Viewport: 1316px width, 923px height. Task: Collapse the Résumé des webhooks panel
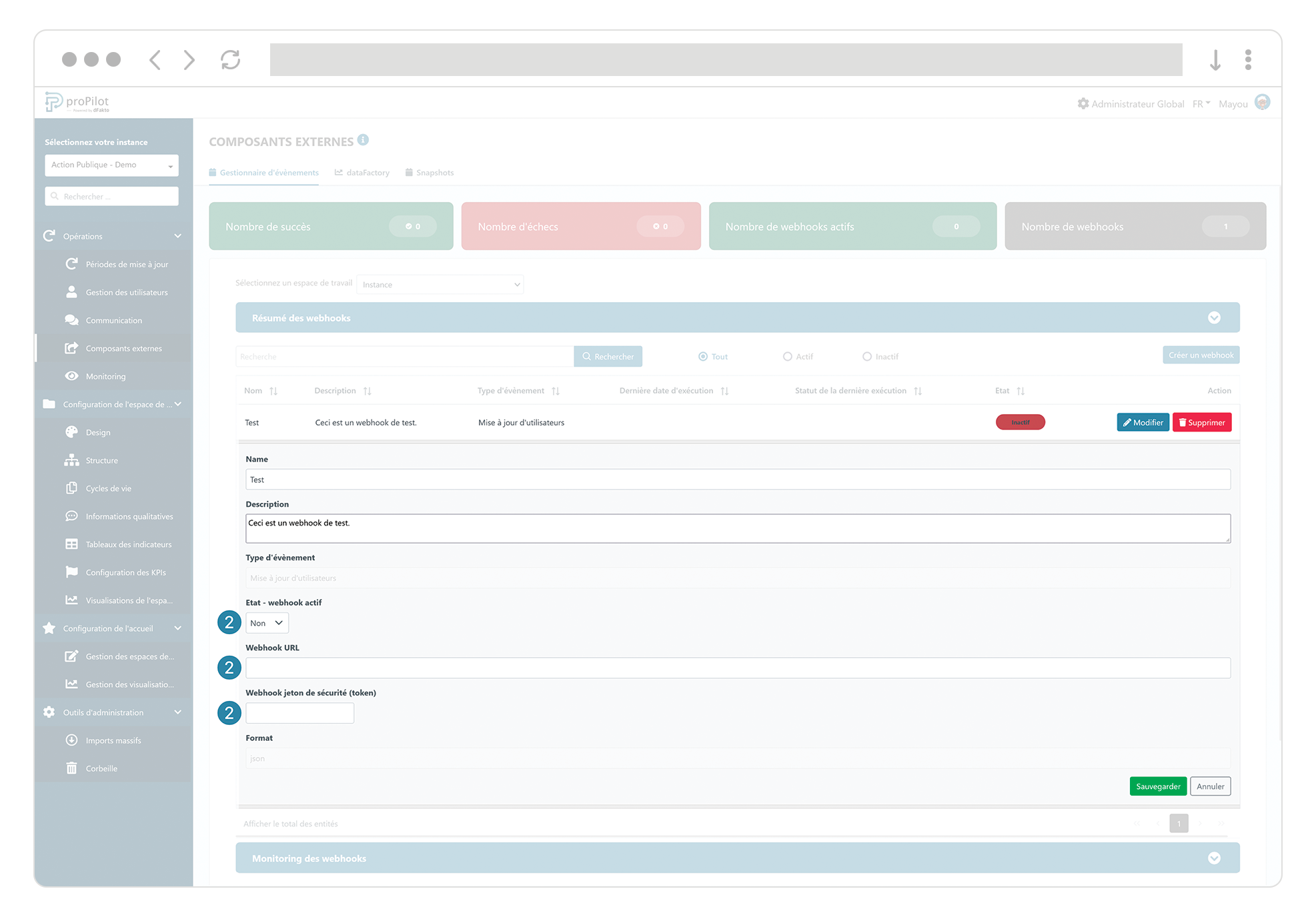pos(1215,317)
